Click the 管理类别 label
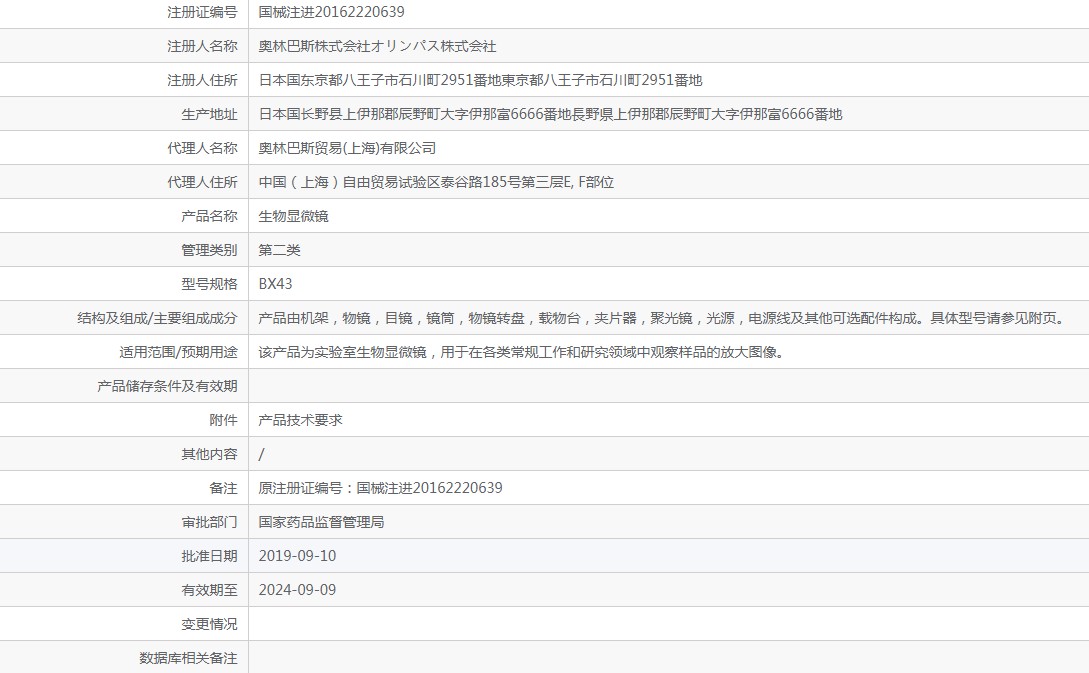1089x673 pixels. coord(209,250)
